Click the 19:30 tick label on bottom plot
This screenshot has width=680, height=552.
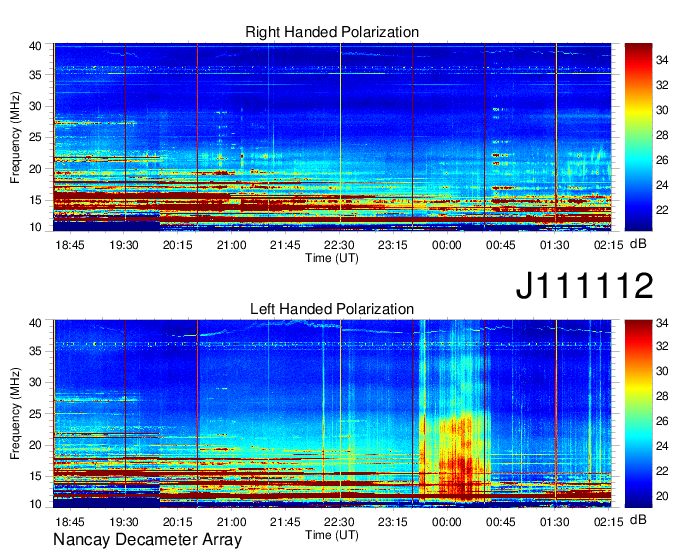tap(124, 522)
